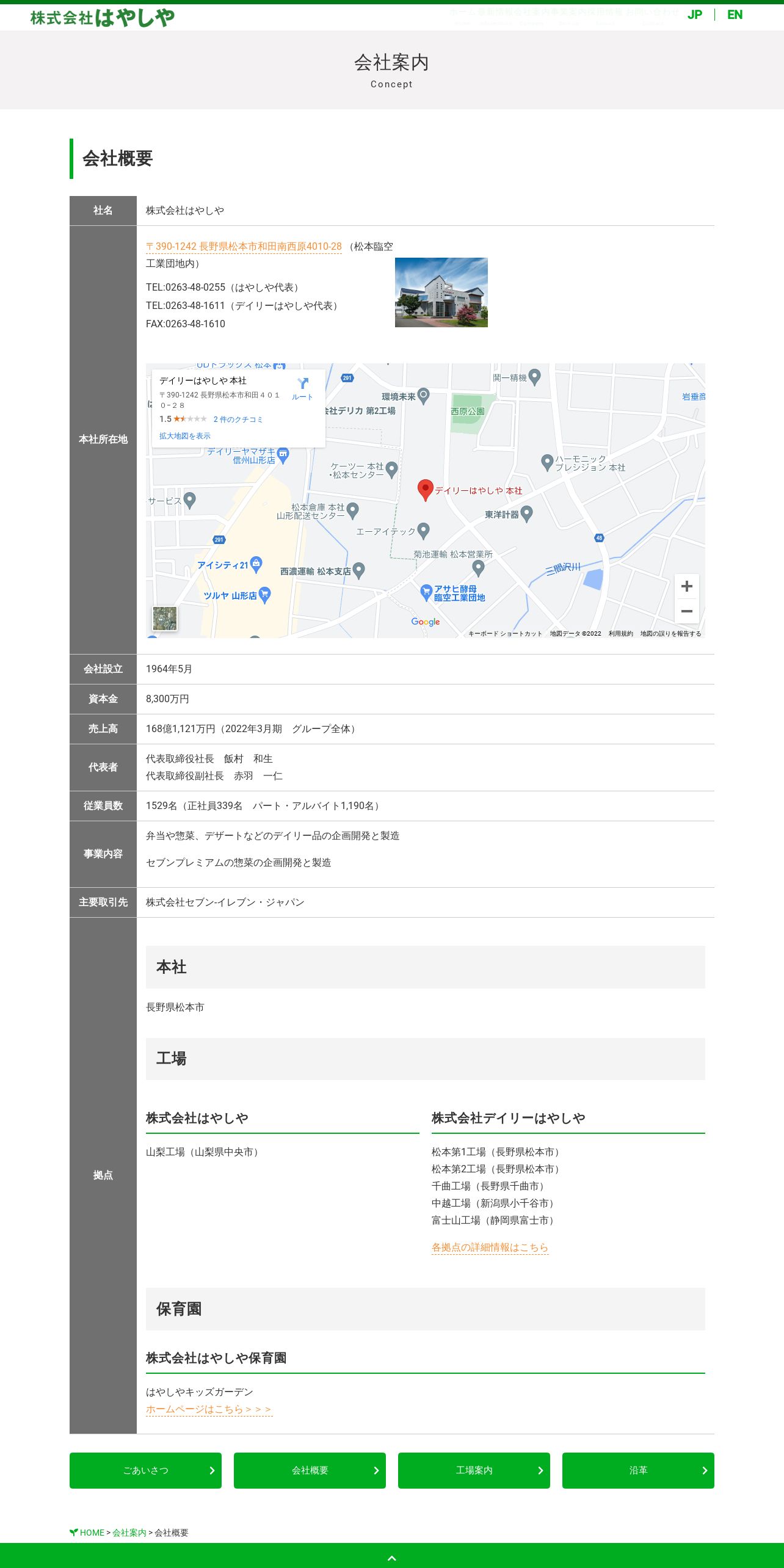Click the red デイリーはやしや 本社 map pin
This screenshot has height=1568, width=784.
(425, 490)
